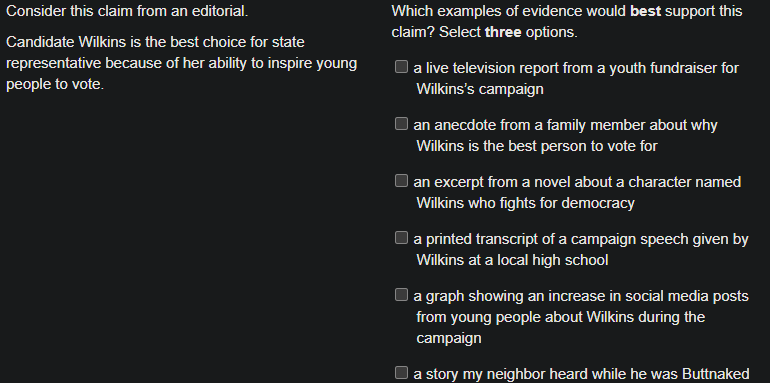
Task: Check the live television report option
Action: 401,67
